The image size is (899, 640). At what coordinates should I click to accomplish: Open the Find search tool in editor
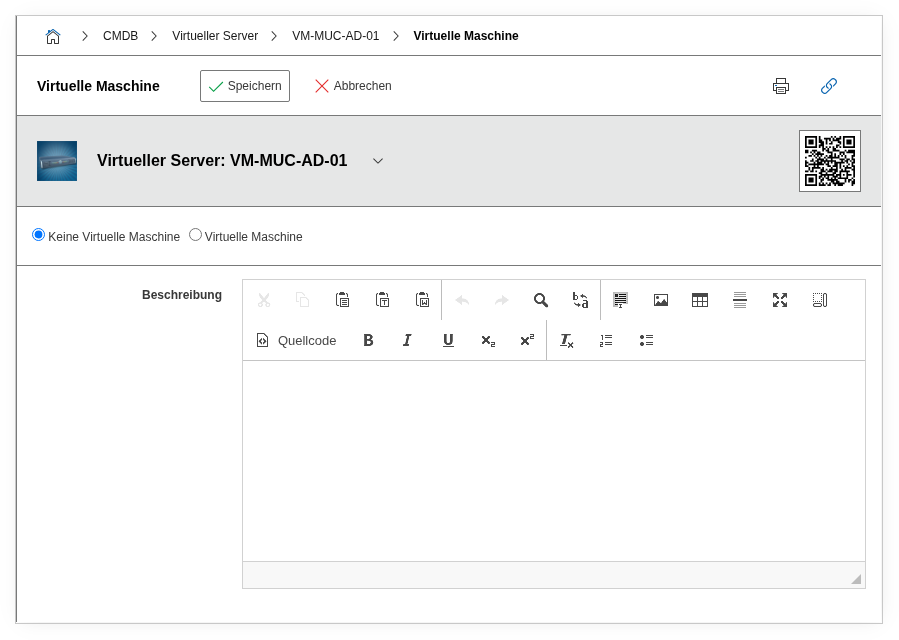point(541,300)
